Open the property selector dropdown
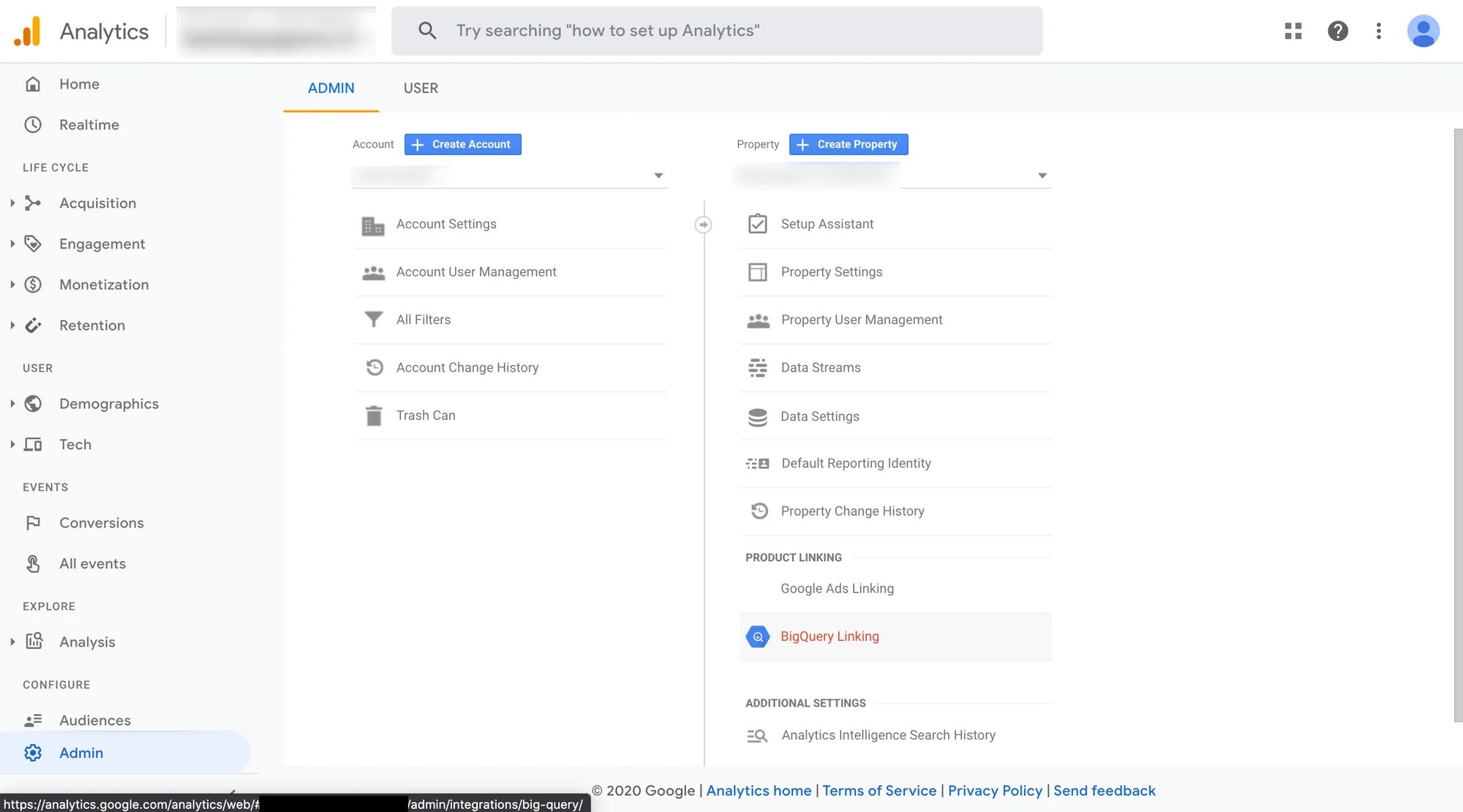 pyautogui.click(x=1042, y=175)
